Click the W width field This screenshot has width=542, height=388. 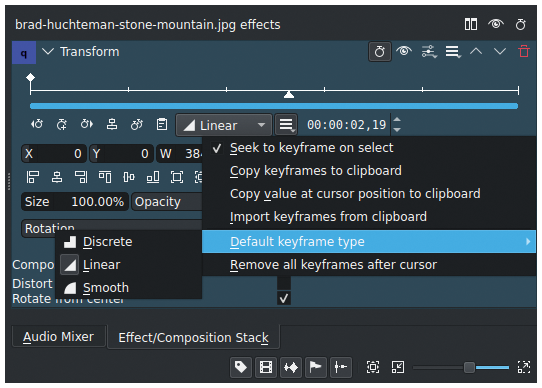click(179, 154)
